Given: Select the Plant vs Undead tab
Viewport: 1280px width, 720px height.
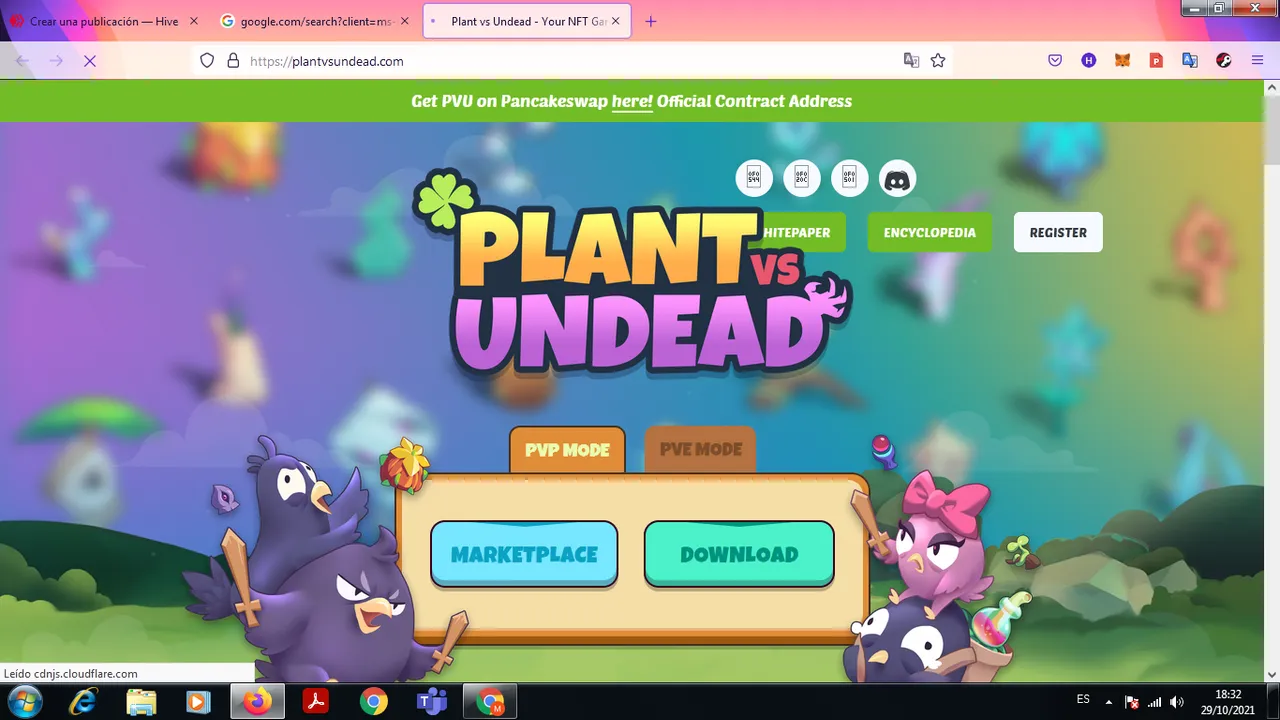Looking at the screenshot, I should pyautogui.click(x=527, y=21).
